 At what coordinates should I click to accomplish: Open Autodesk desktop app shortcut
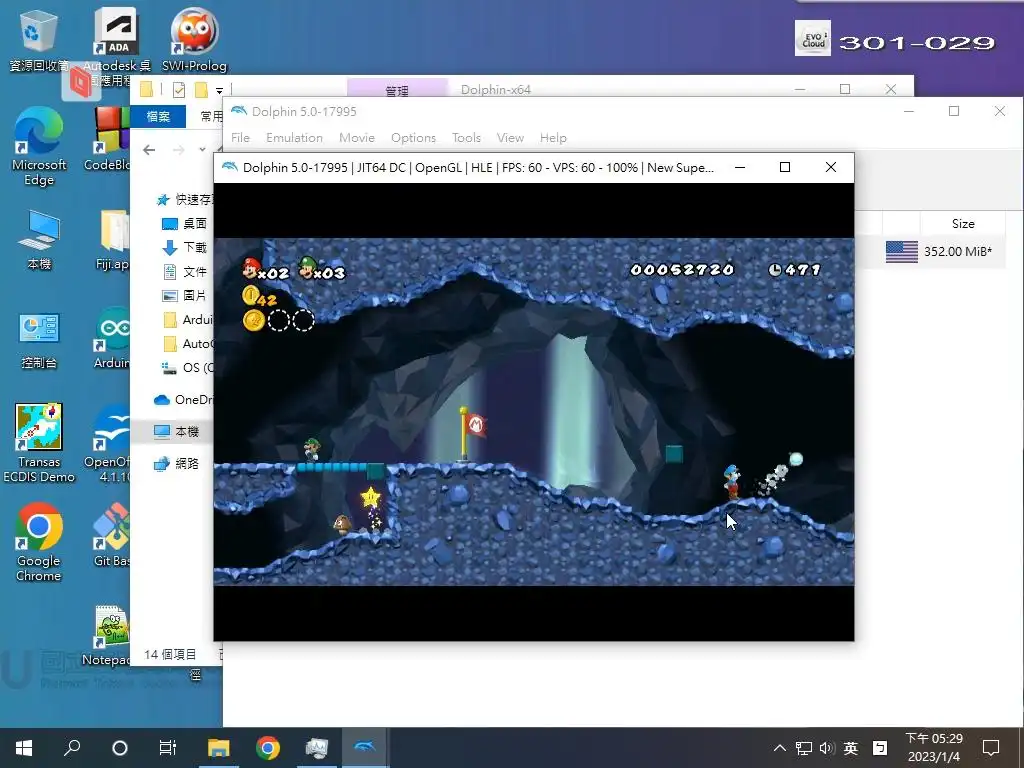116,44
